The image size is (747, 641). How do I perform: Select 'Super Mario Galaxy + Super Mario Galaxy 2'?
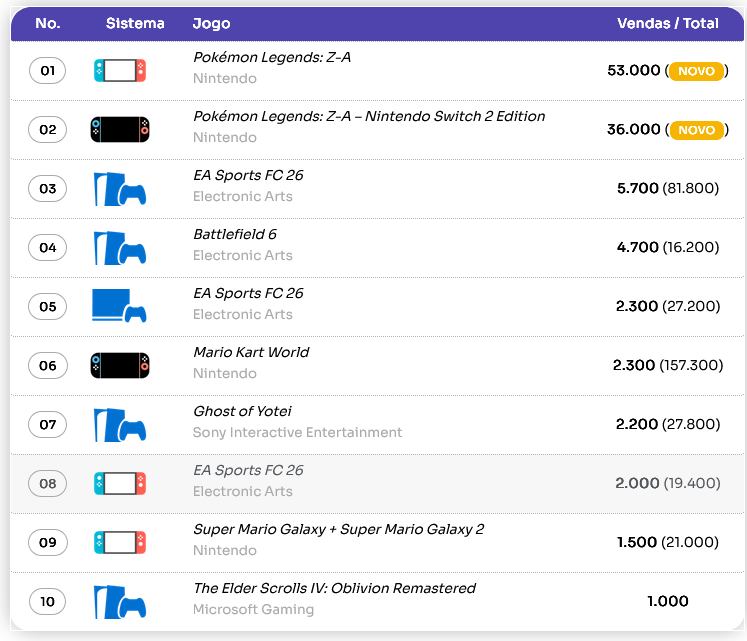339,529
